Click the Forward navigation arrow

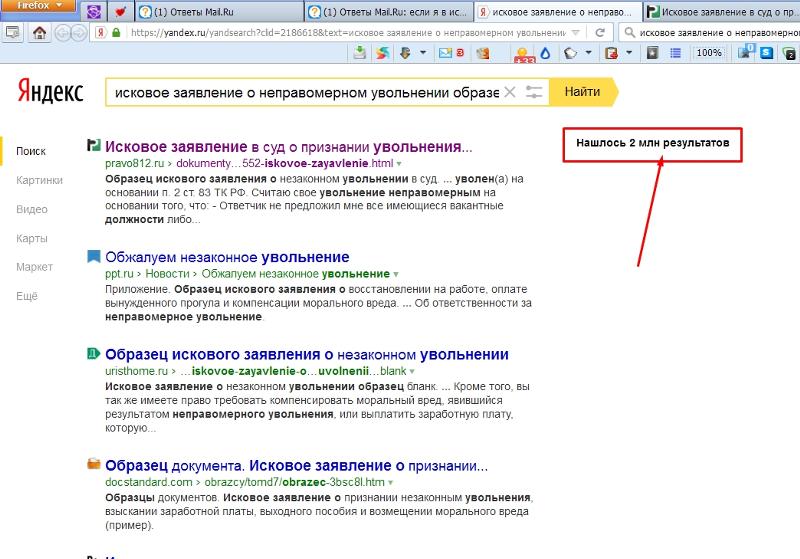pos(79,33)
